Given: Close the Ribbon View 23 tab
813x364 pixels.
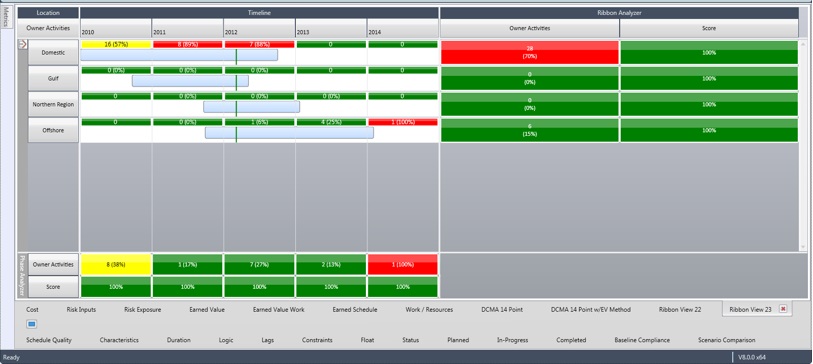Looking at the screenshot, I should (783, 309).
